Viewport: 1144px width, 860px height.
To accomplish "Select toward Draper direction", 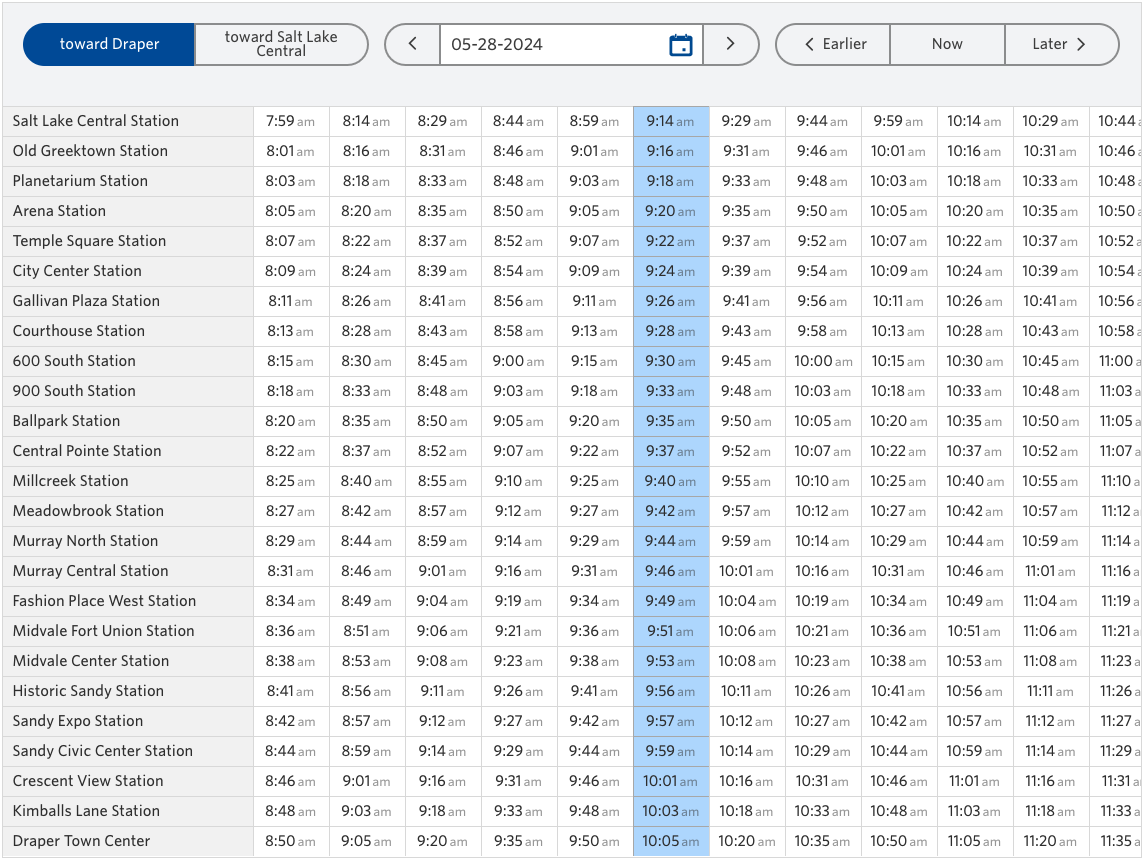I will pos(109,45).
